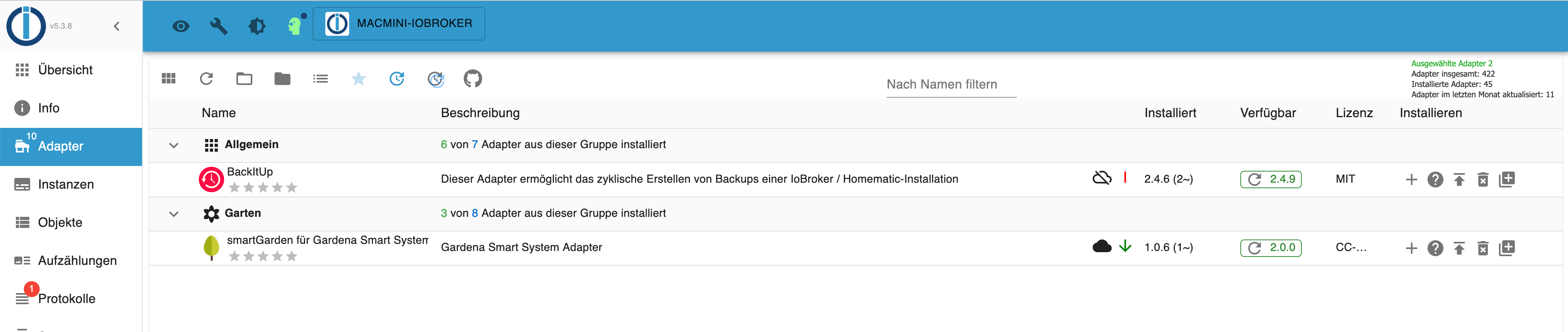Collapse the Garten group chevron

[x=173, y=214]
